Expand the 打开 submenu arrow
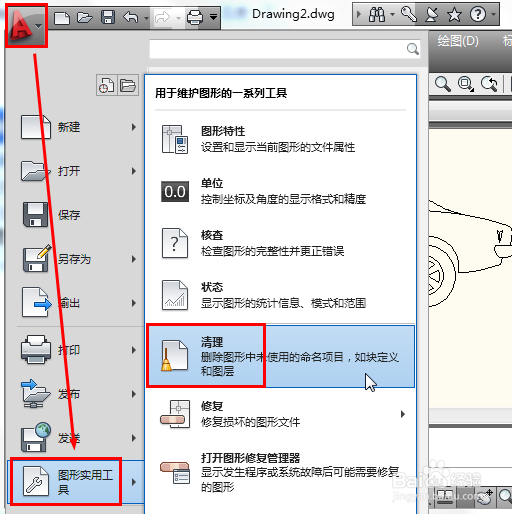 point(134,171)
